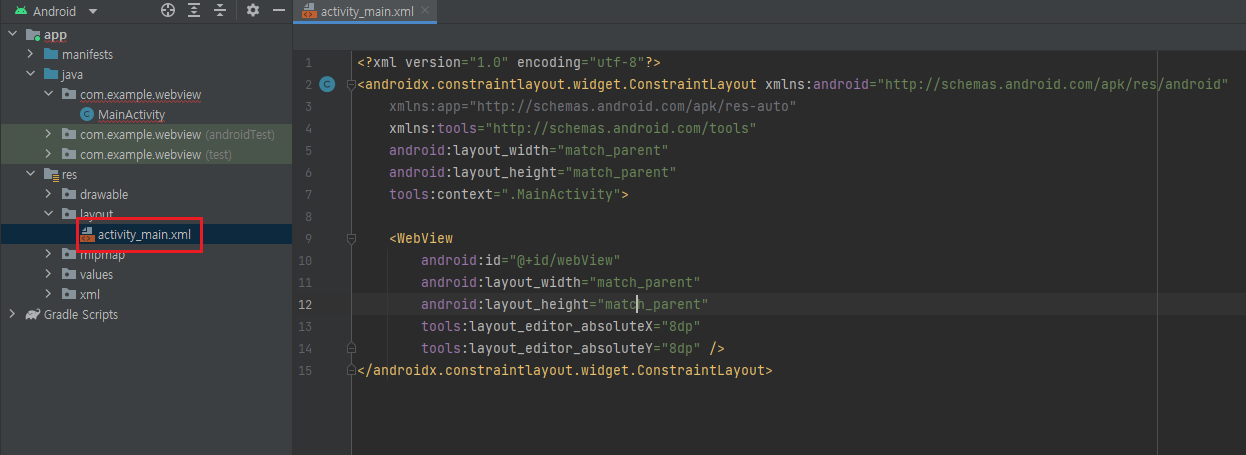
Task: Click the Collapse All toolbar icon
Action: [x=220, y=11]
